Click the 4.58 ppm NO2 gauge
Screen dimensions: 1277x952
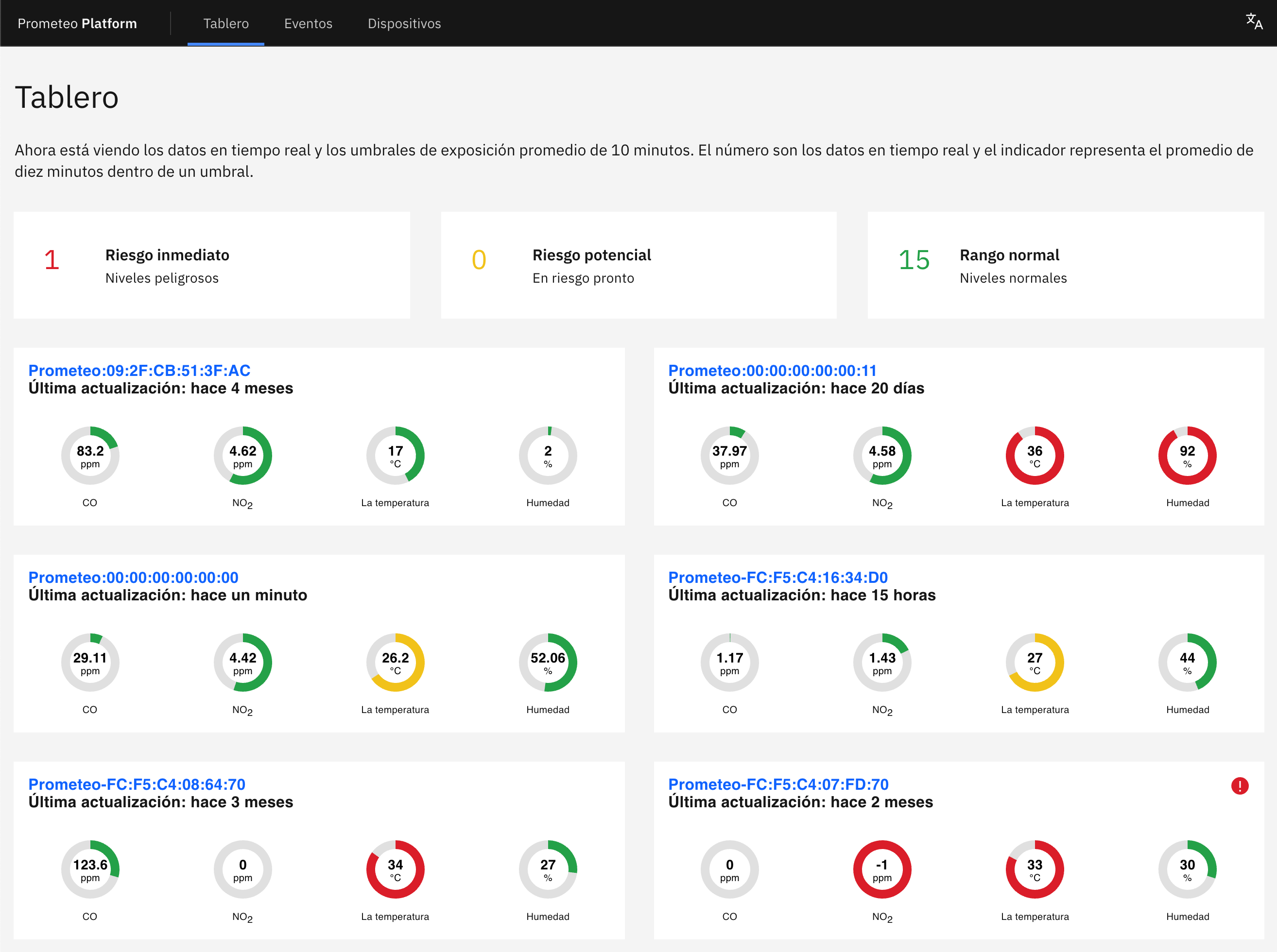click(x=882, y=455)
